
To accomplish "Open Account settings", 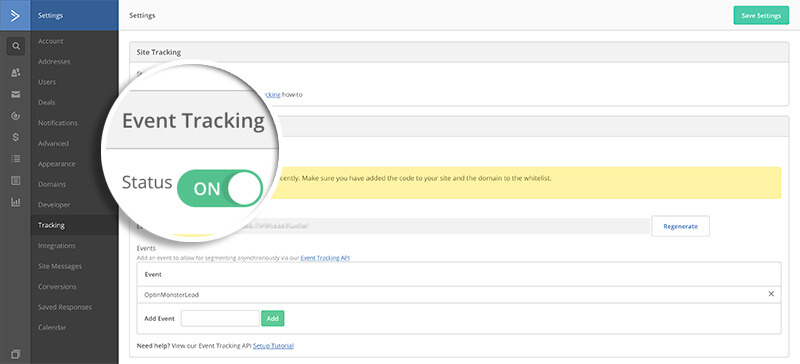I will 51,41.
